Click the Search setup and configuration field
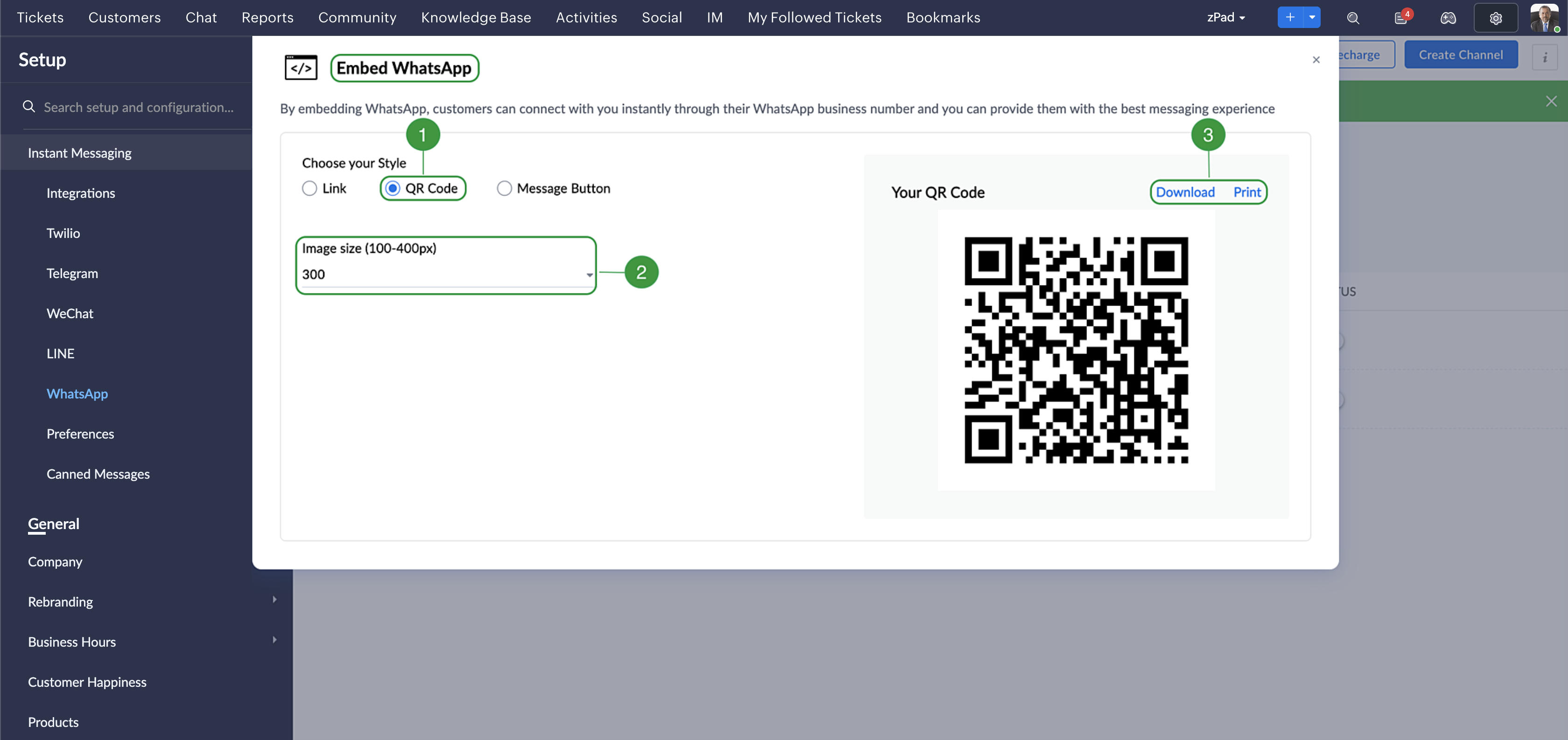The image size is (1568, 740). [138, 108]
